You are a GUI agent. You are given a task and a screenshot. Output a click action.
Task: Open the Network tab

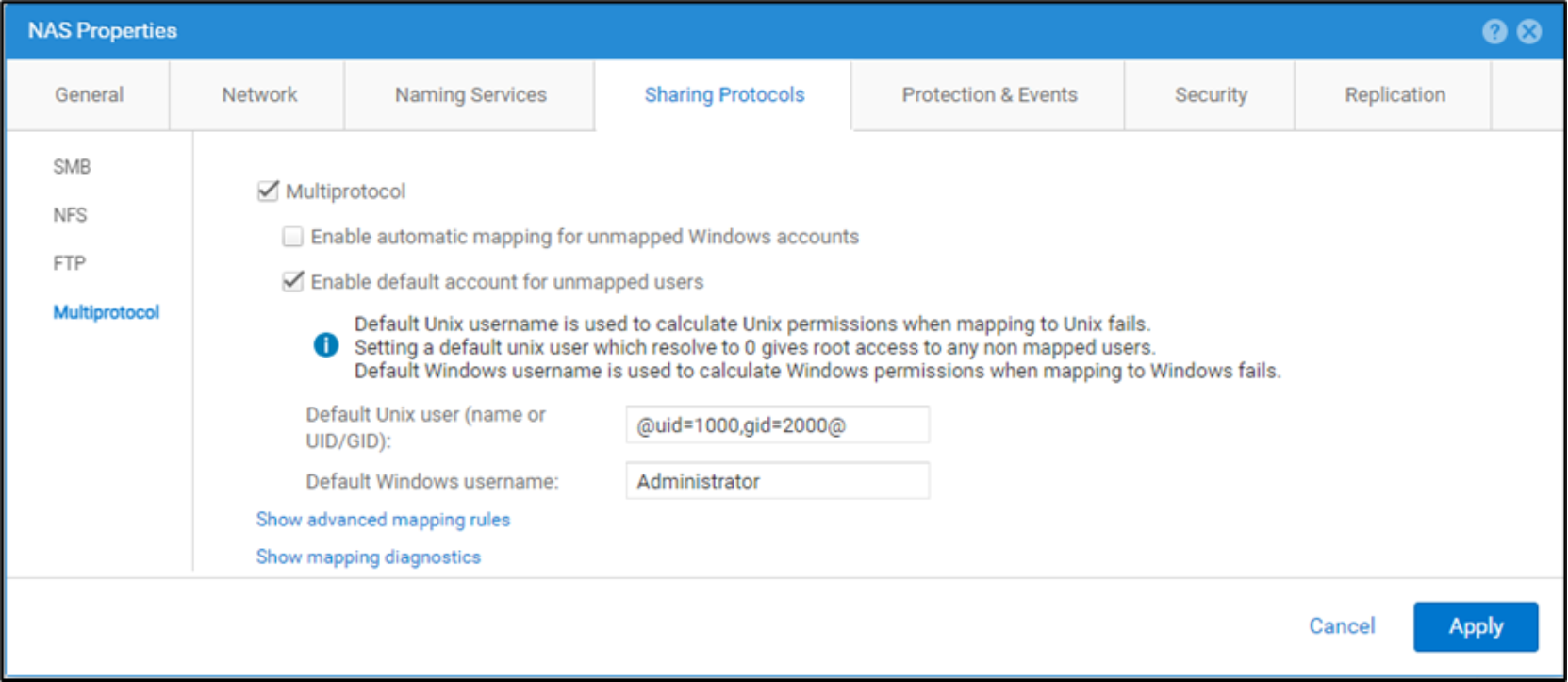coord(259,94)
